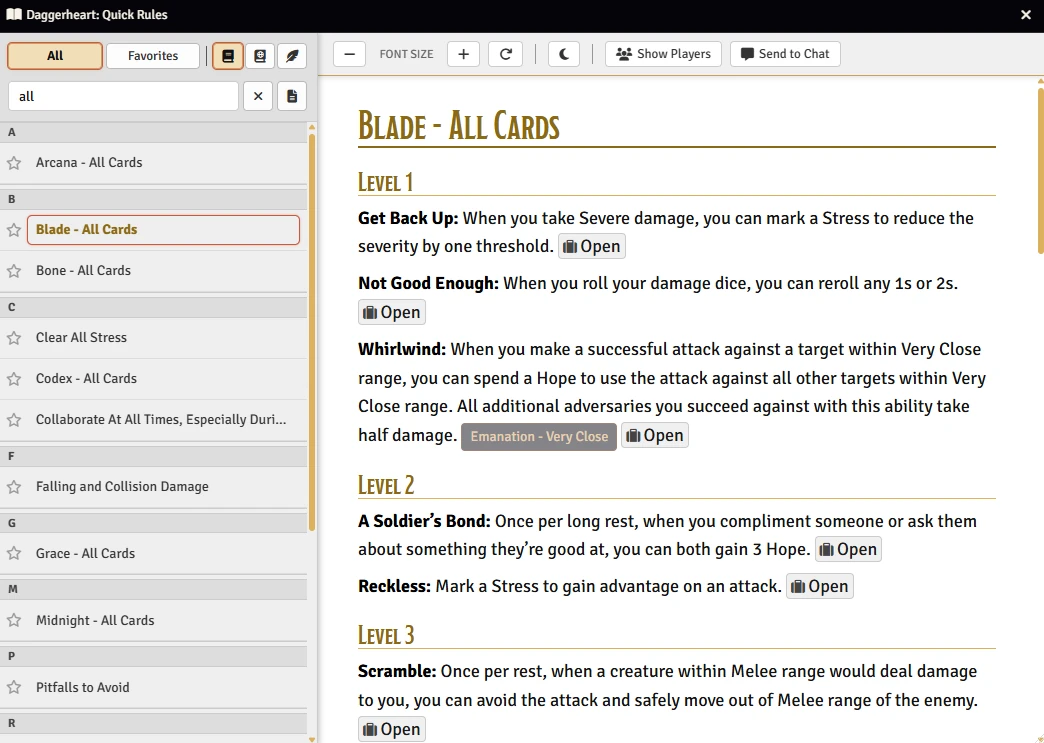Image resolution: width=1044 pixels, height=743 pixels.
Task: Clear the search field with the X button
Action: tap(258, 97)
